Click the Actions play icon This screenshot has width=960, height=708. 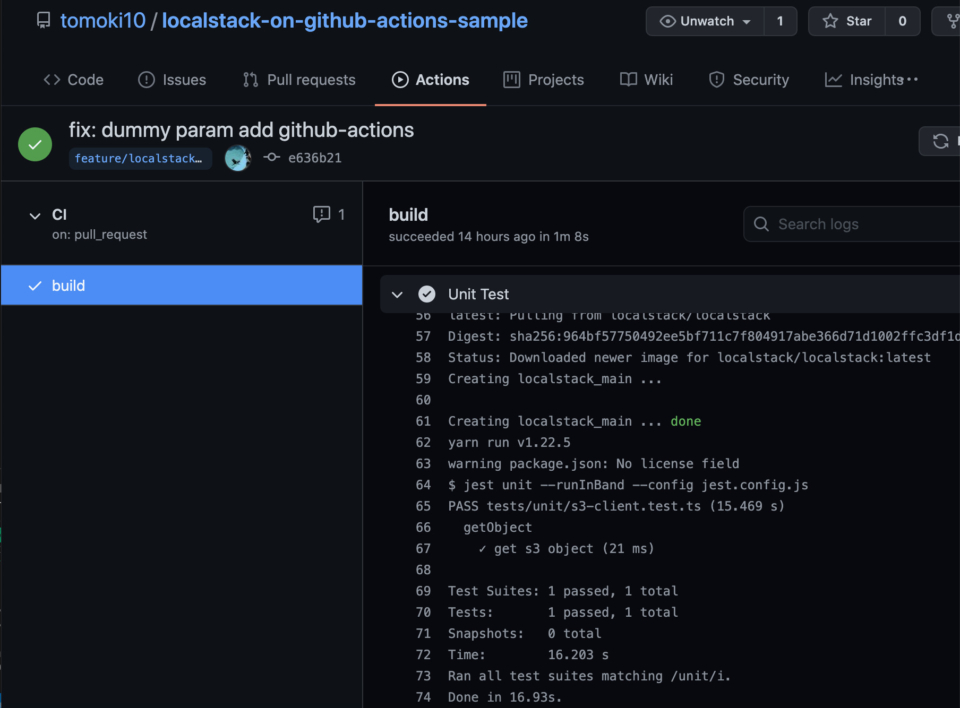coord(400,79)
